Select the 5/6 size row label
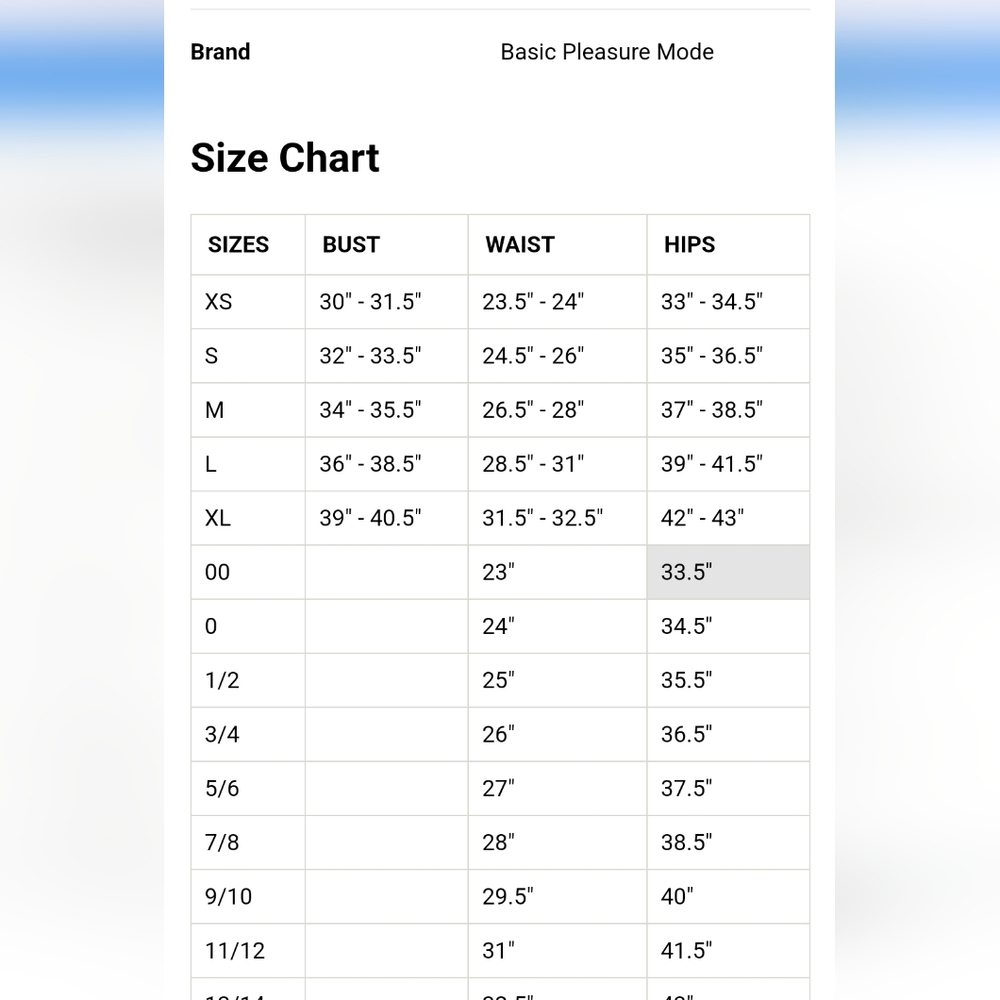This screenshot has height=1000, width=1000. 221,788
